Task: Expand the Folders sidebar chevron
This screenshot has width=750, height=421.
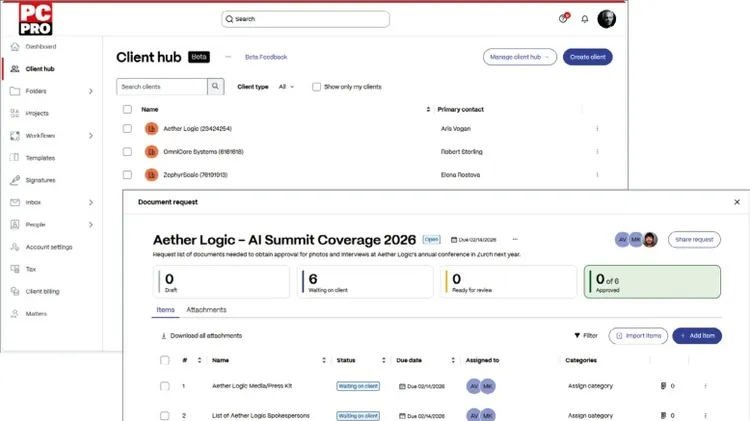Action: coord(91,91)
